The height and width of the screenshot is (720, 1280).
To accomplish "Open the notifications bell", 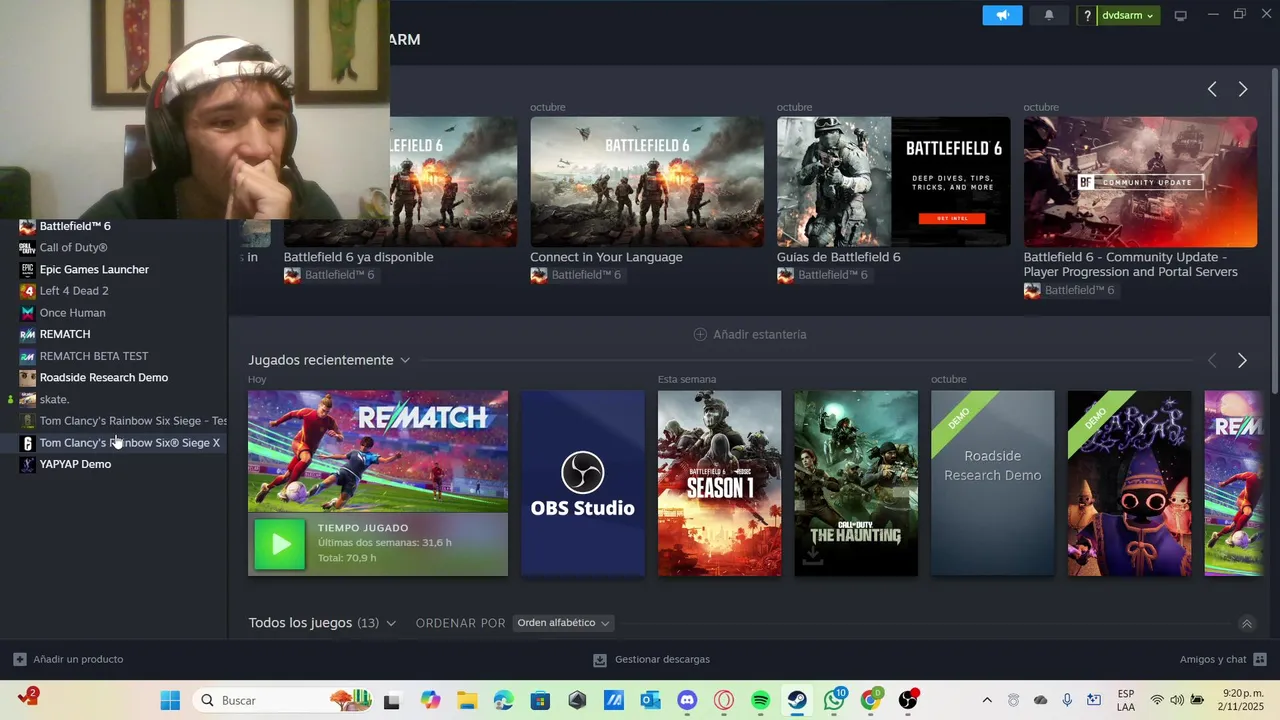I will (x=1049, y=15).
